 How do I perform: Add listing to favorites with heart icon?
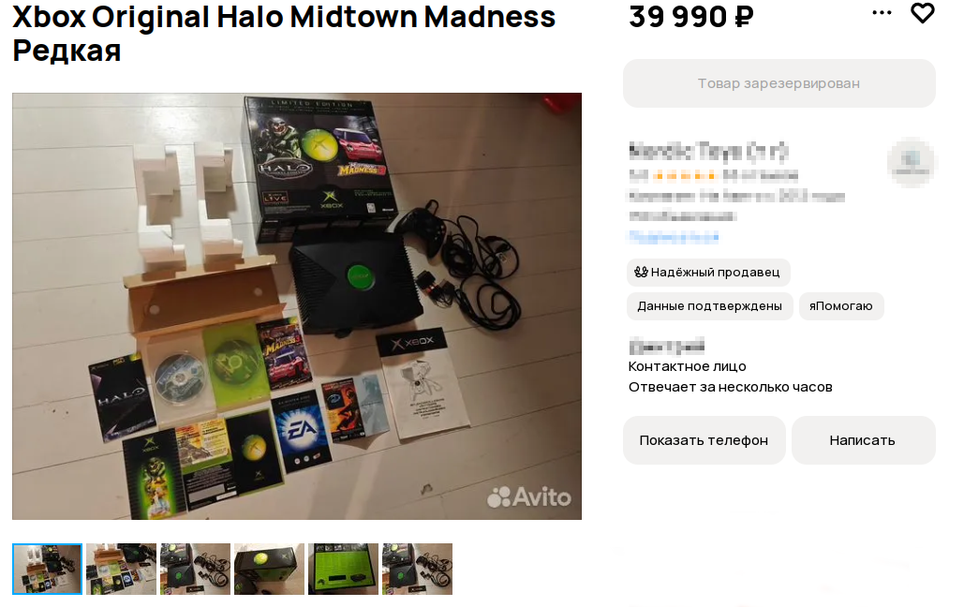tap(922, 13)
